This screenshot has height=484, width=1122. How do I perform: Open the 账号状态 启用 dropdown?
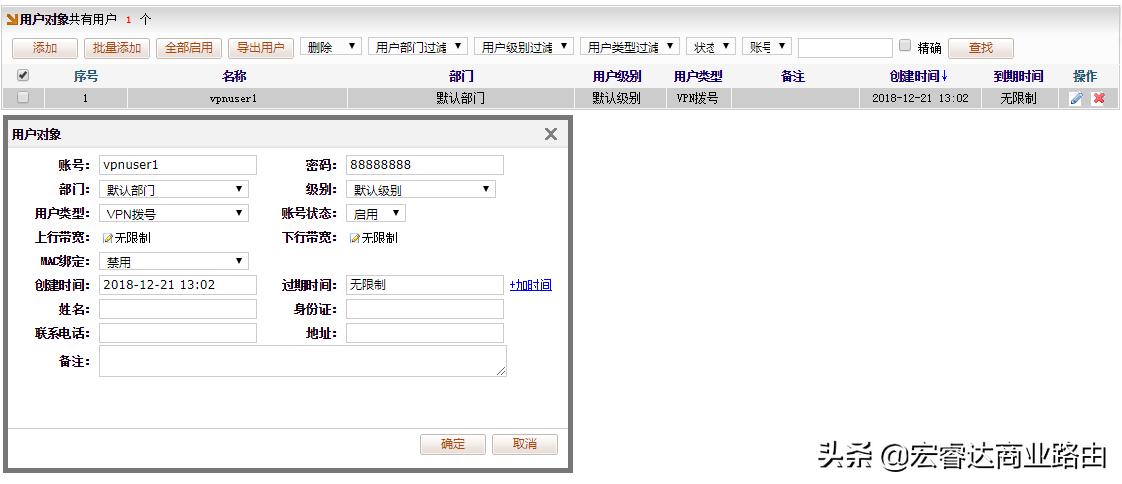click(376, 213)
